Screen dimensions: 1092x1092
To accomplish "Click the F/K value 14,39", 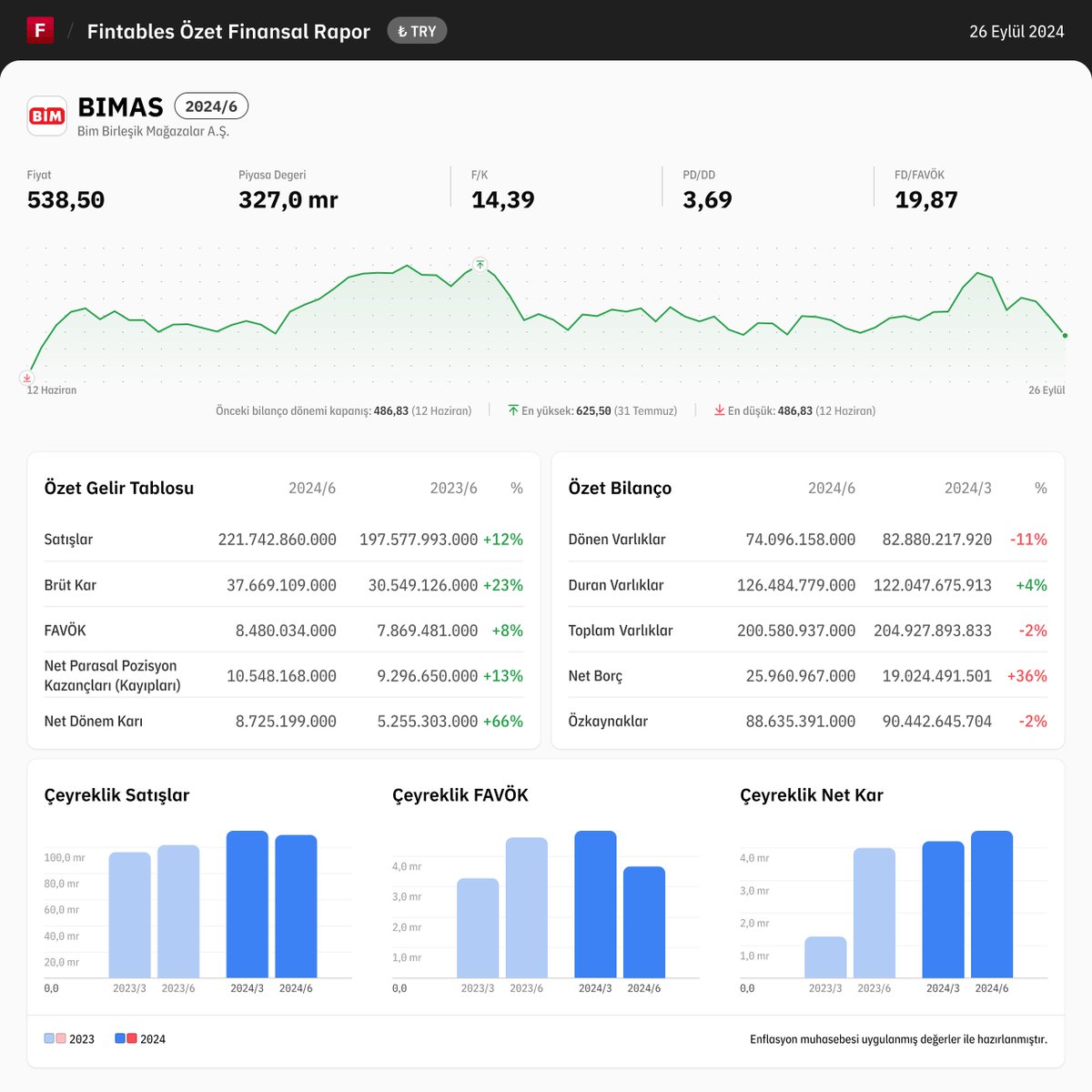I will click(x=503, y=199).
